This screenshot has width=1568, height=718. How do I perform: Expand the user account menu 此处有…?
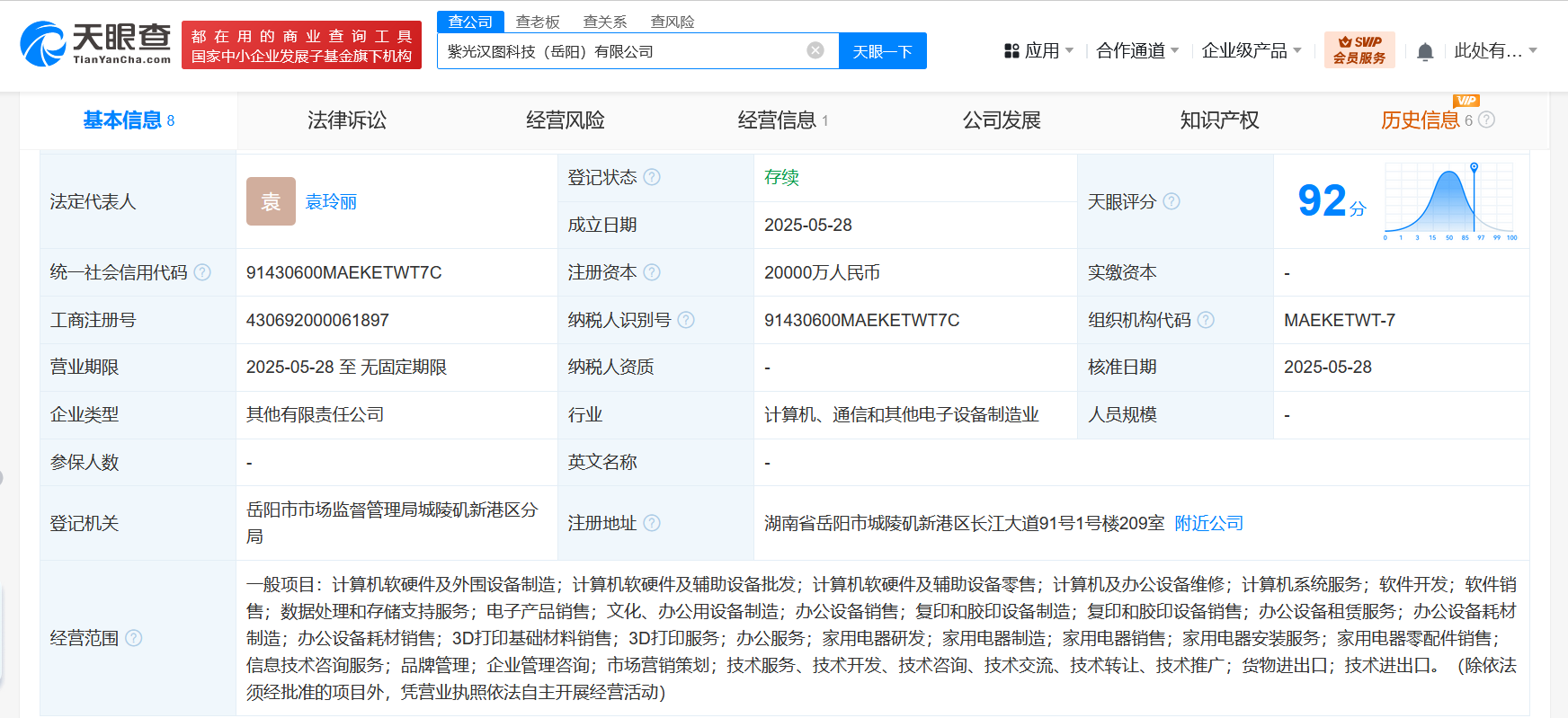pyautogui.click(x=1495, y=51)
